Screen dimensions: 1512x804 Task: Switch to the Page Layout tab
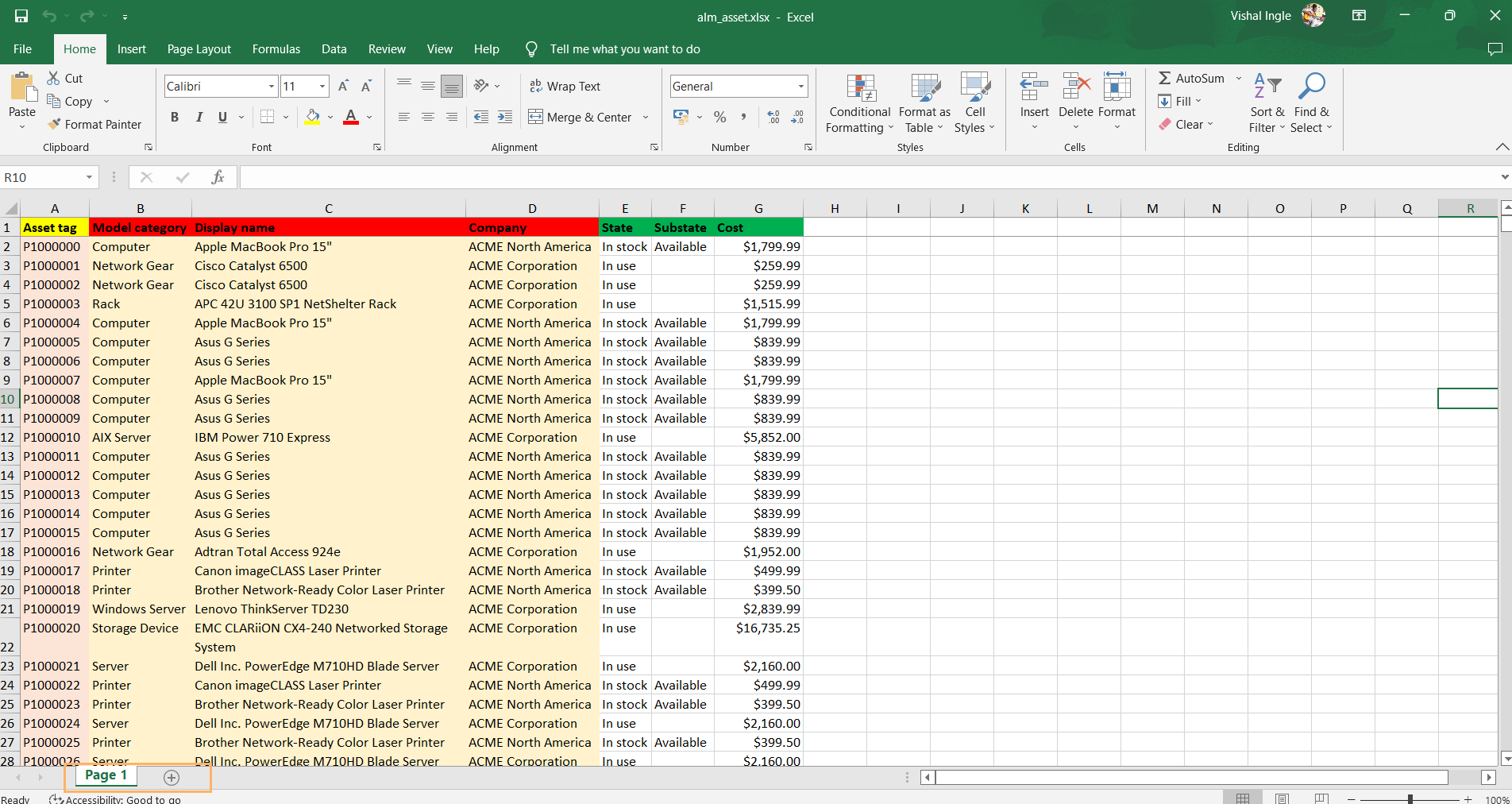coord(199,49)
